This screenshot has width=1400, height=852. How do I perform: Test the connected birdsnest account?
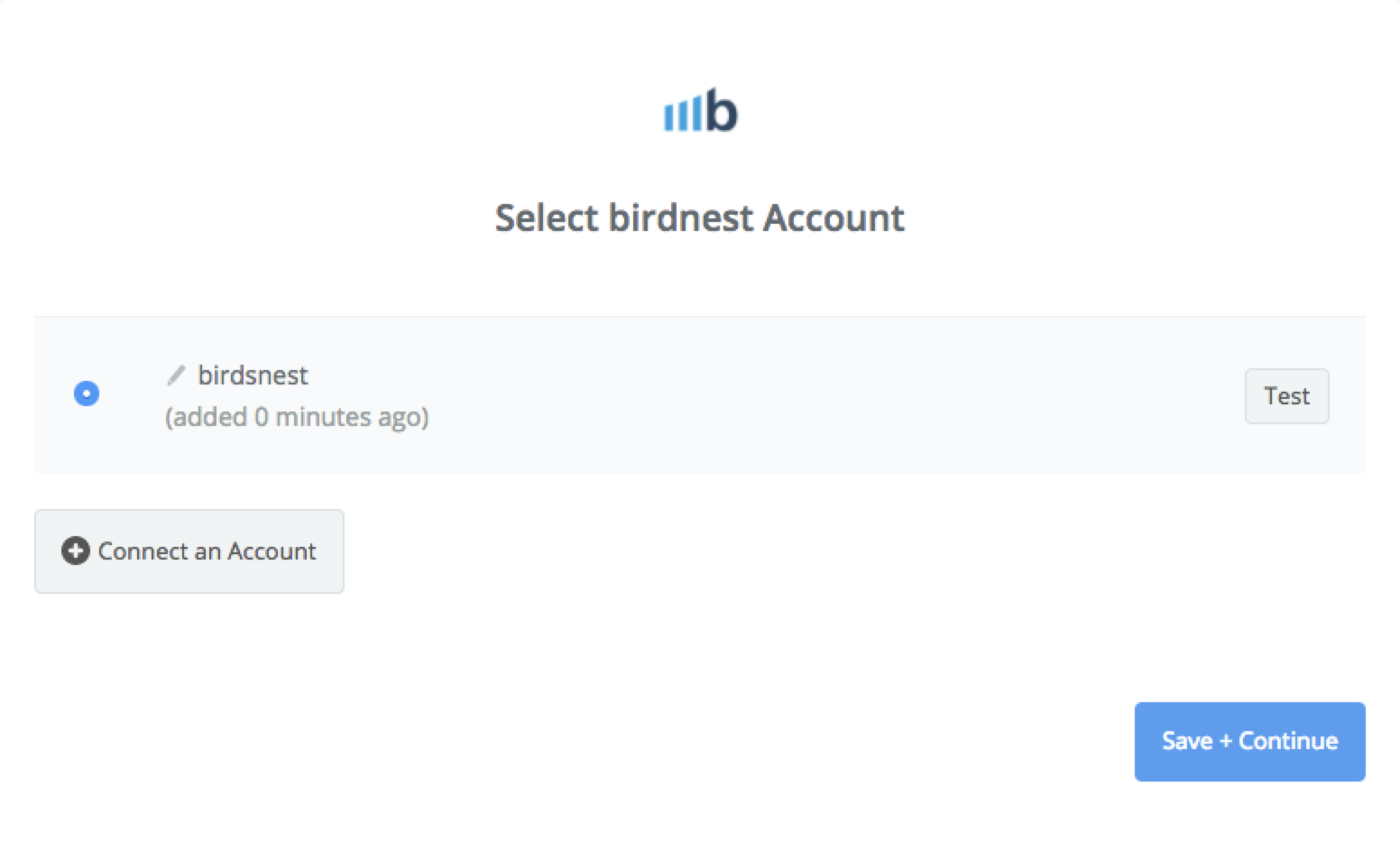click(x=1287, y=395)
